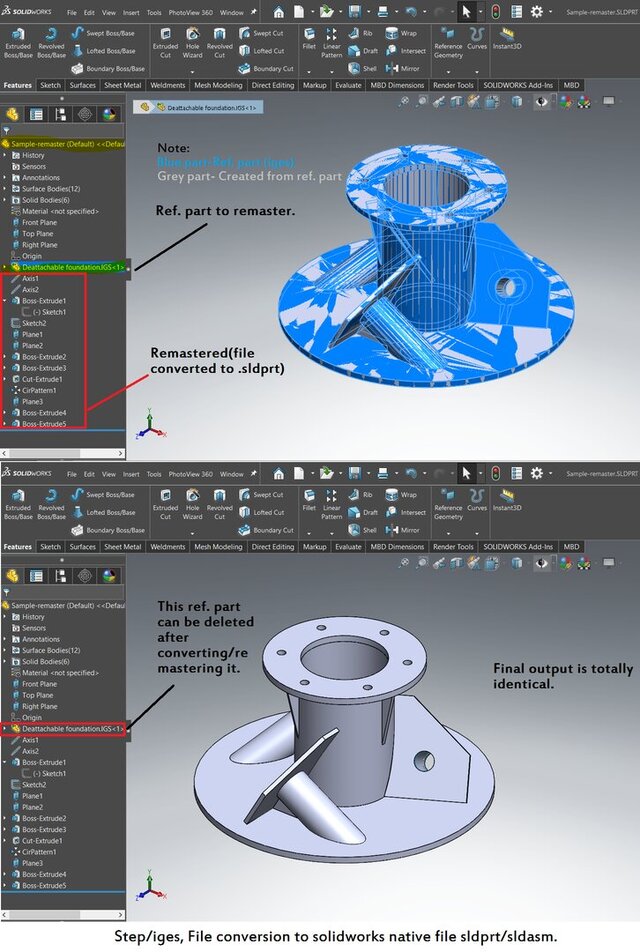This screenshot has width=640, height=952.
Task: Expand Boss-Extrude2 in the lower window tree
Action: point(5,818)
